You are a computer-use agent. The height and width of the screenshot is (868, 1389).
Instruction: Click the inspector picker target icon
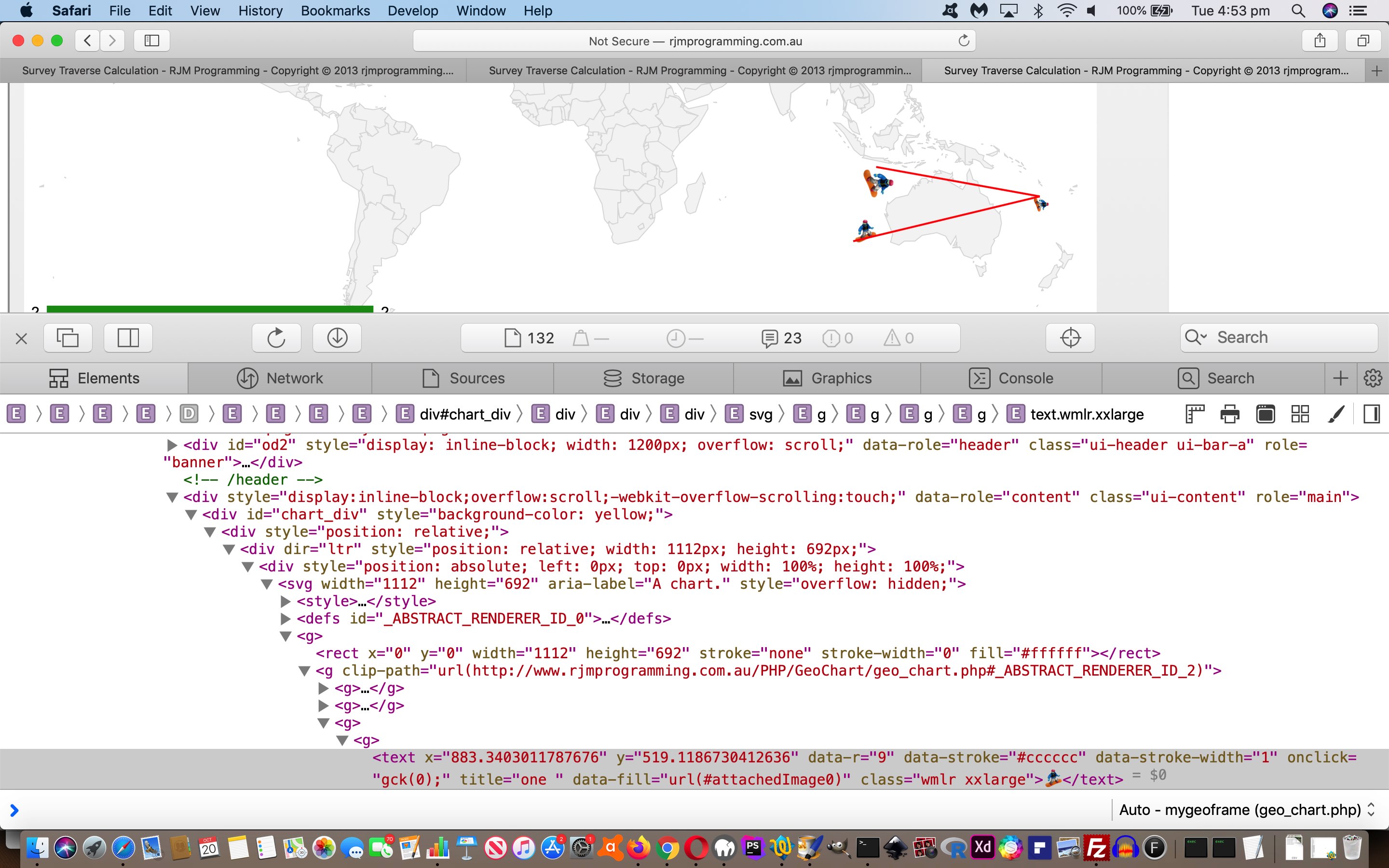pyautogui.click(x=1070, y=337)
